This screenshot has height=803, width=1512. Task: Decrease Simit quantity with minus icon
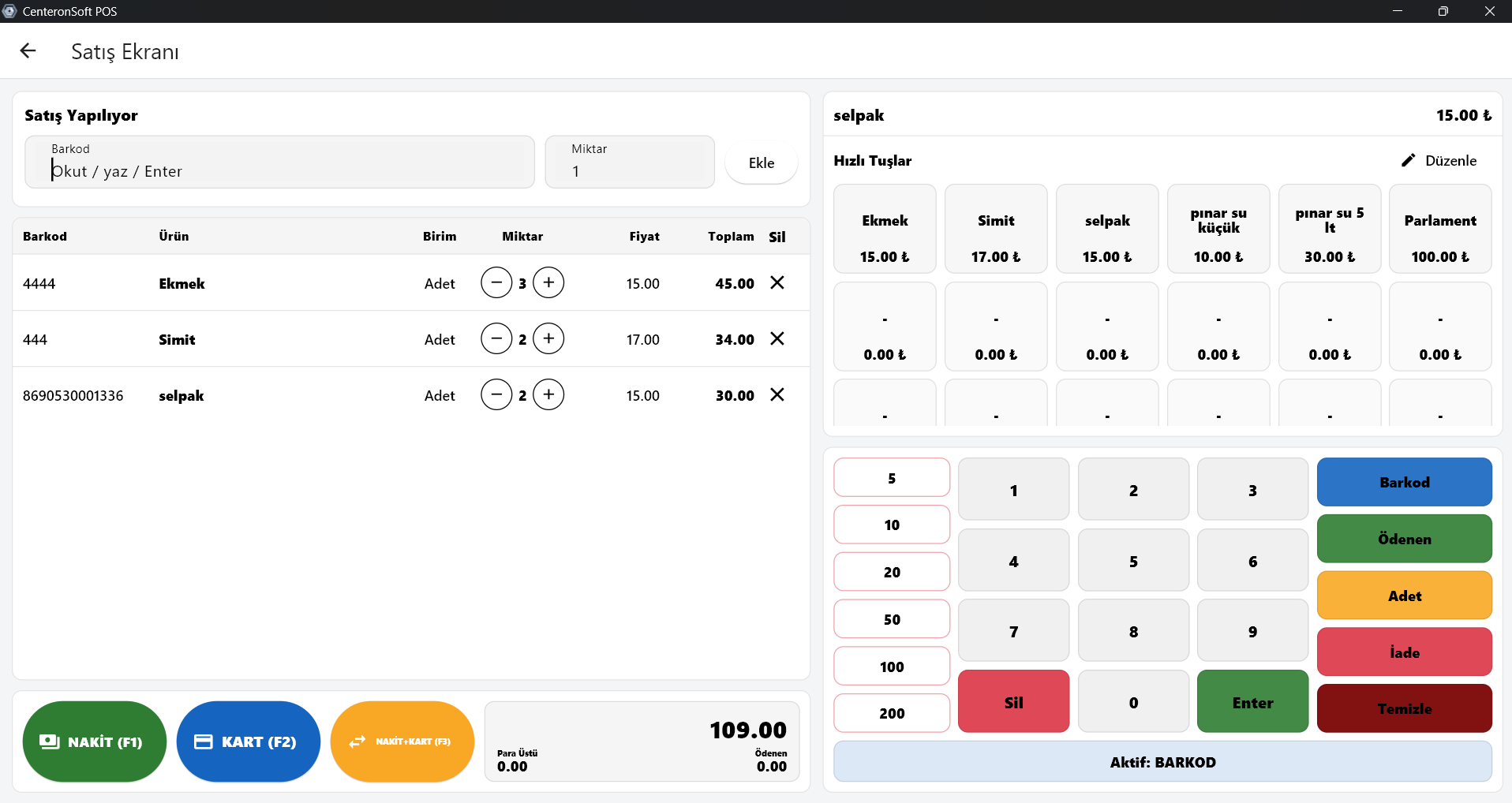[x=496, y=338]
